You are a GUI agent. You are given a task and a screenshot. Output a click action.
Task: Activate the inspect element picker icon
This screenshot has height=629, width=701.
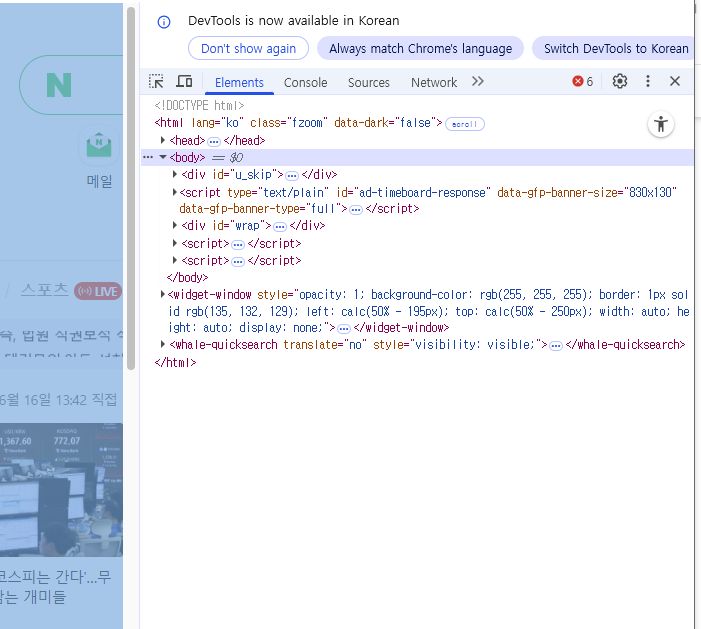coord(156,81)
